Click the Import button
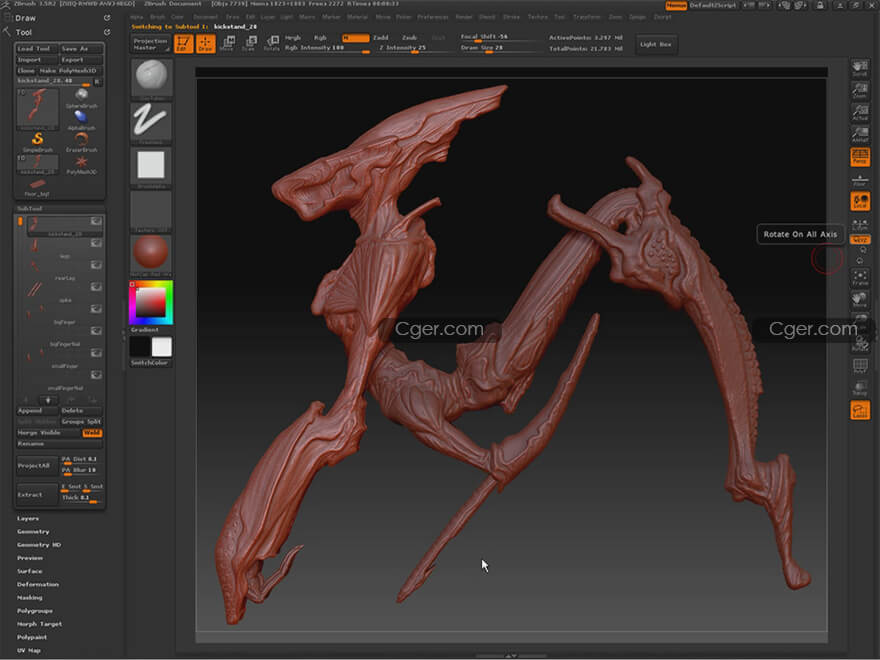Screen dimensions: 880x660 (x=36, y=59)
